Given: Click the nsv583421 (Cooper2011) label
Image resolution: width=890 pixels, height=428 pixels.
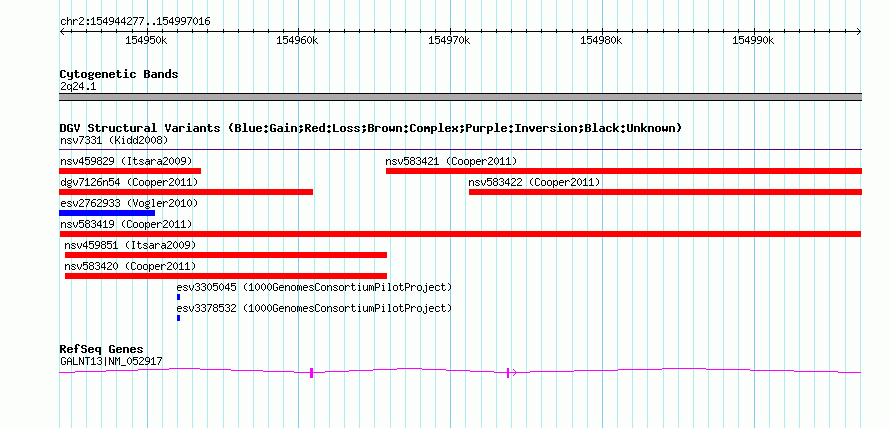Looking at the screenshot, I should [x=451, y=161].
